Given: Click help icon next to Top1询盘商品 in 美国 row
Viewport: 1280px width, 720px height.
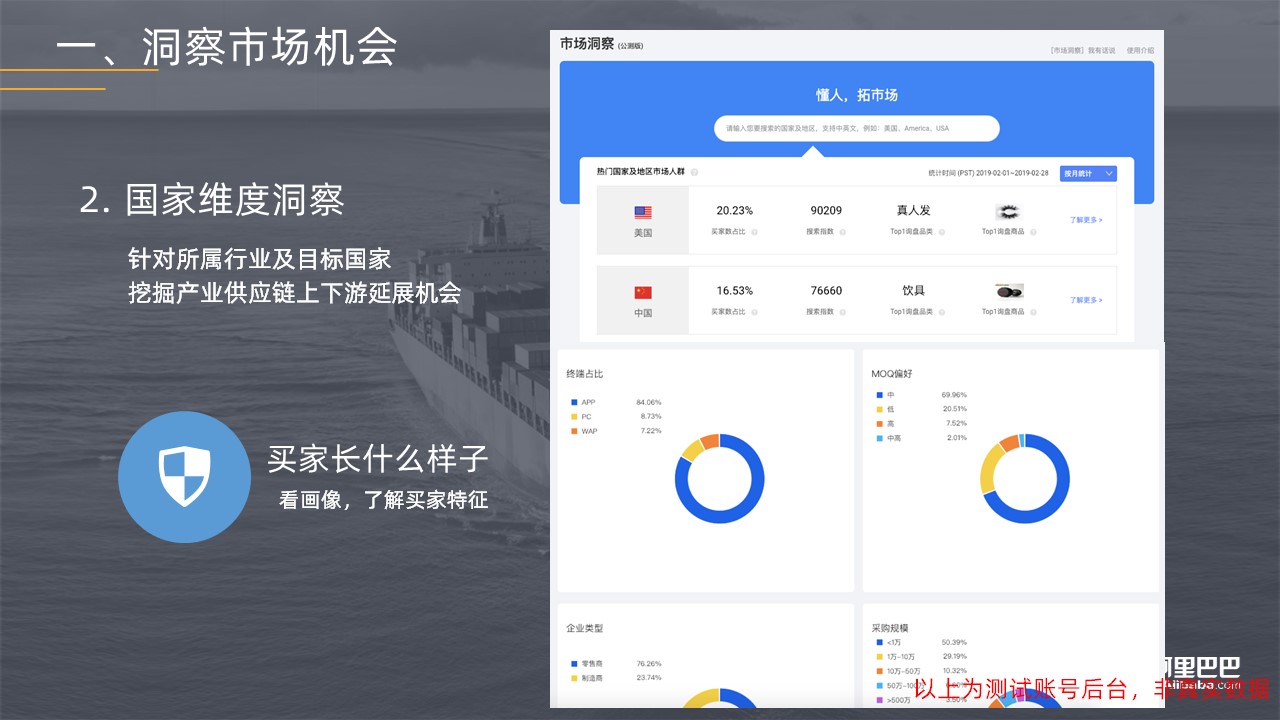Looking at the screenshot, I should [x=1033, y=231].
